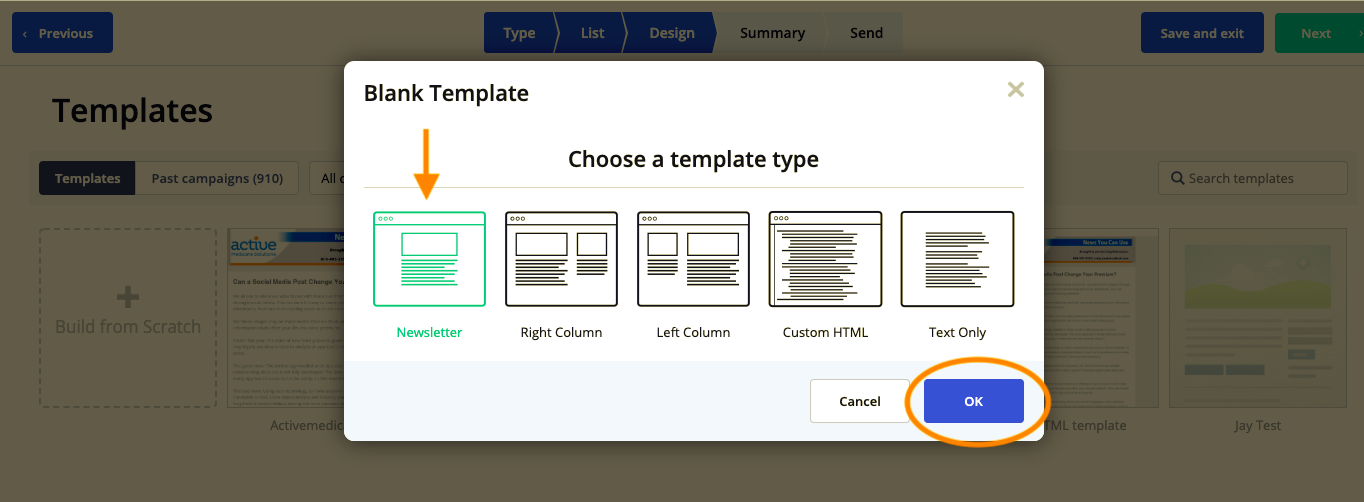Advance with the Next button
1364x502 pixels.
[x=1320, y=33]
